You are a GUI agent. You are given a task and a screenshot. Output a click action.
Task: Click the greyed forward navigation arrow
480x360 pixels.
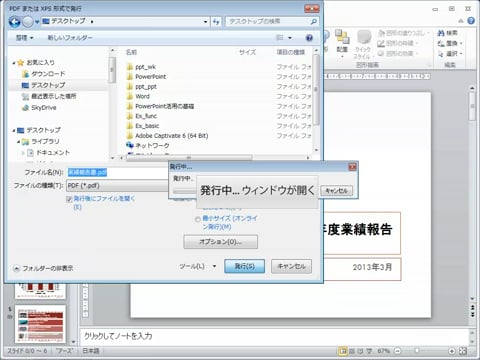click(28, 22)
